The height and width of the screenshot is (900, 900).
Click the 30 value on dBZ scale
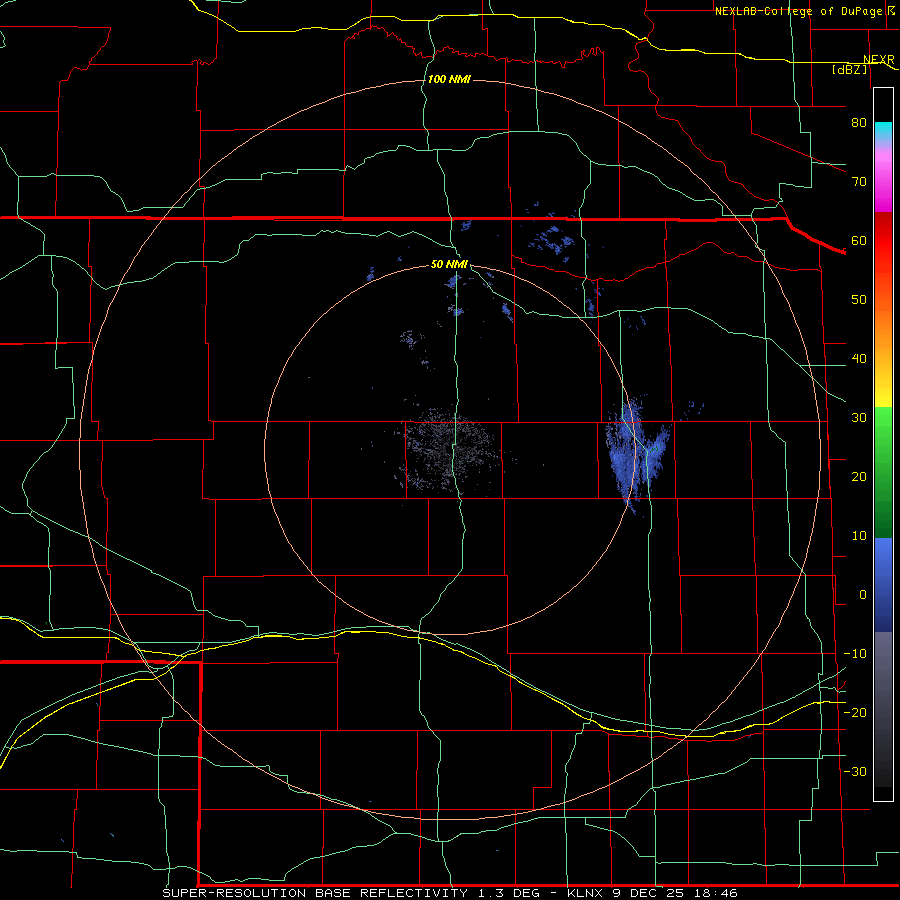pyautogui.click(x=859, y=417)
